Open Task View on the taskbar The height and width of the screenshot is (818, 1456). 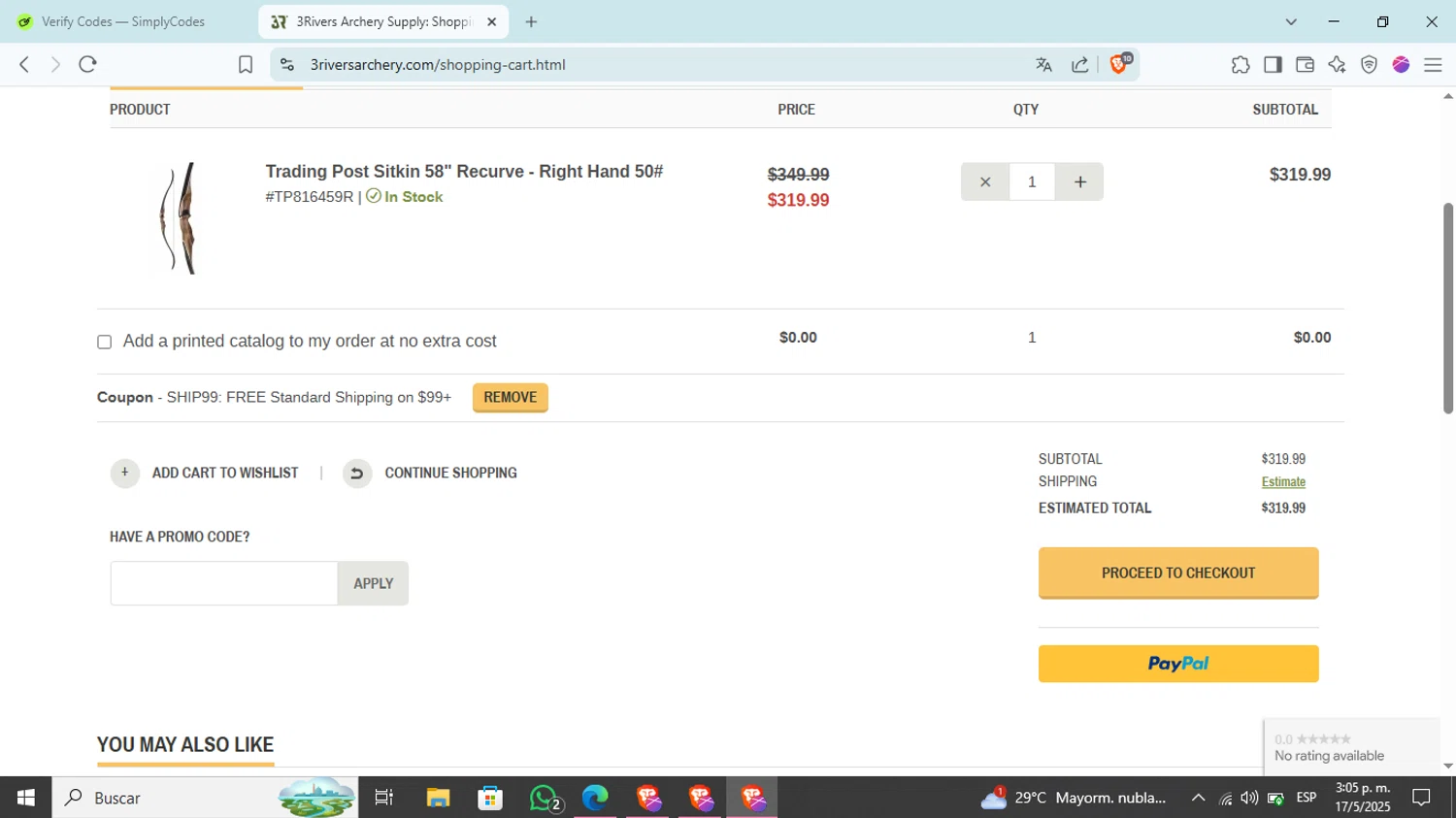pos(384,798)
